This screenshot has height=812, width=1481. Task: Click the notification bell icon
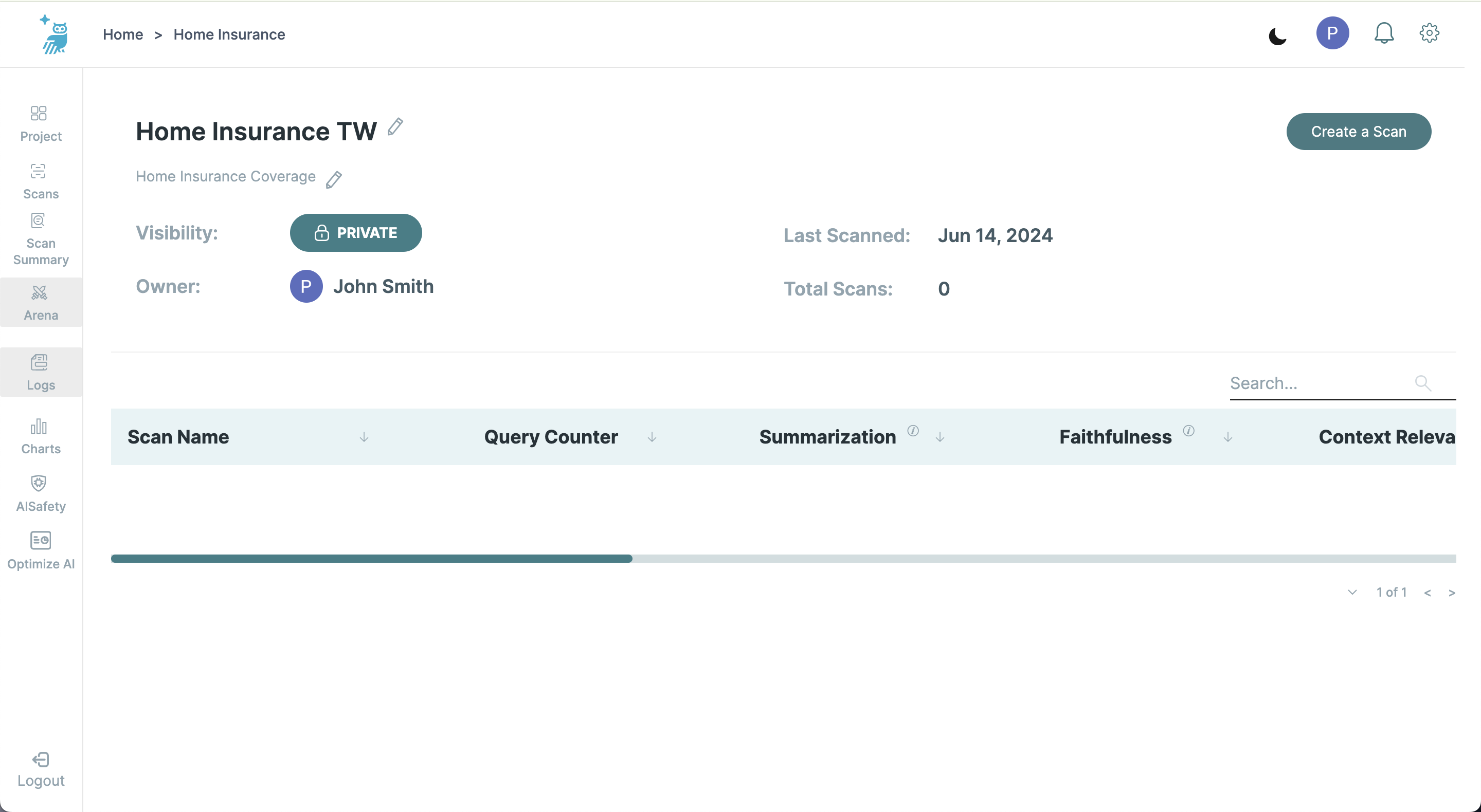1384,33
